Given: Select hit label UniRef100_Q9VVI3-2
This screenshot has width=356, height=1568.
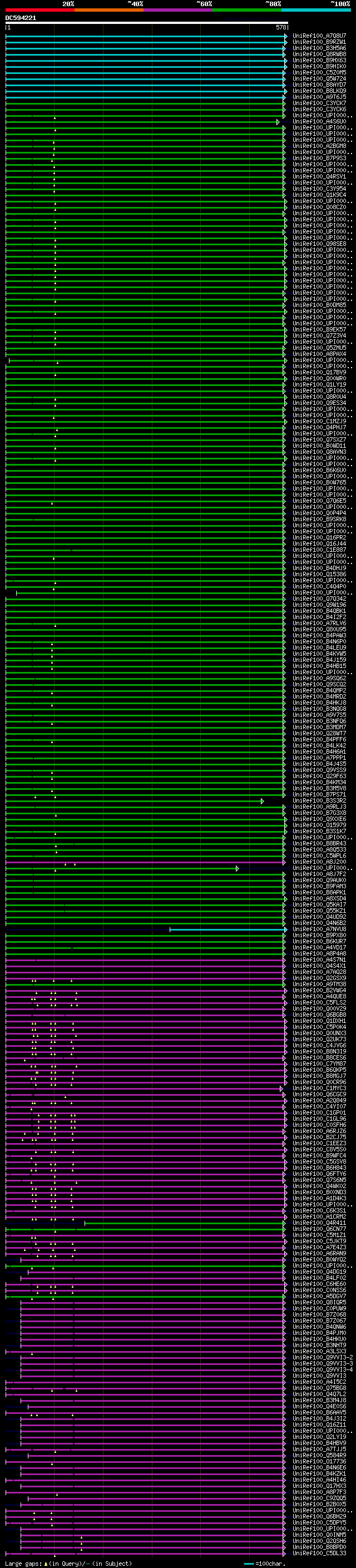Looking at the screenshot, I should click(x=323, y=1357).
